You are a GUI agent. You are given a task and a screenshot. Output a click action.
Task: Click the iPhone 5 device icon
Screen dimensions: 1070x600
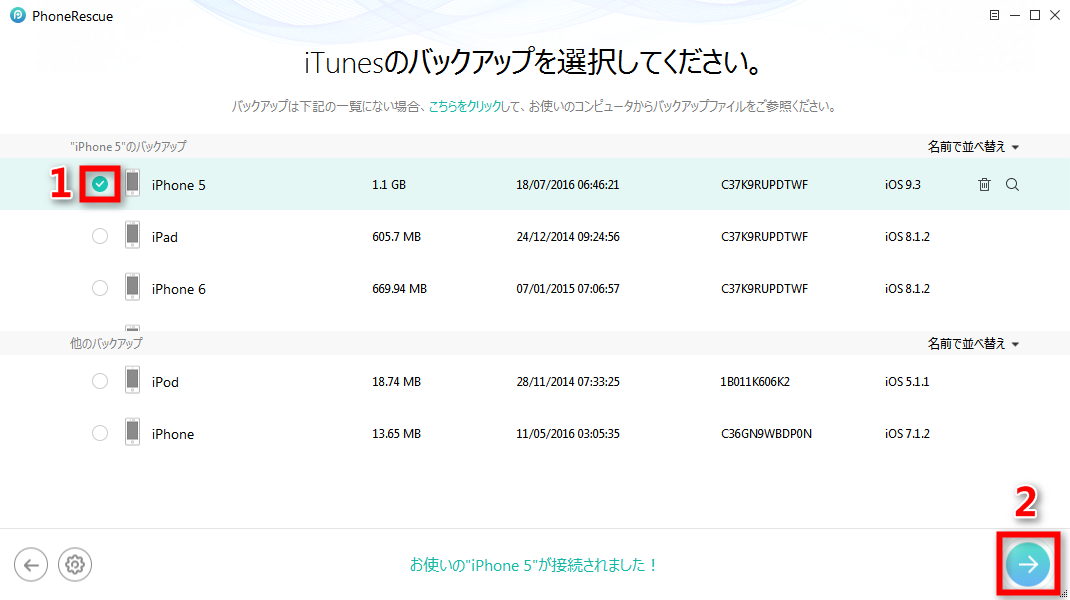[132, 183]
